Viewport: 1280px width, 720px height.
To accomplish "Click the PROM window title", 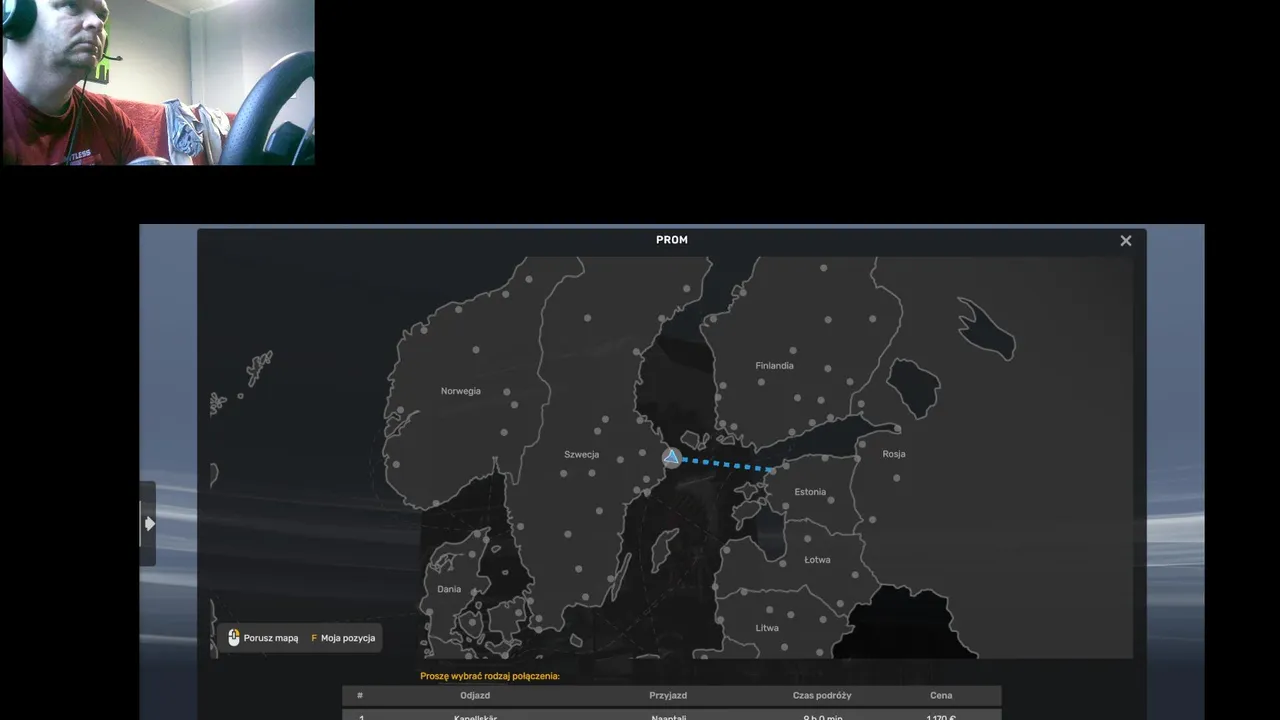I will [x=672, y=240].
